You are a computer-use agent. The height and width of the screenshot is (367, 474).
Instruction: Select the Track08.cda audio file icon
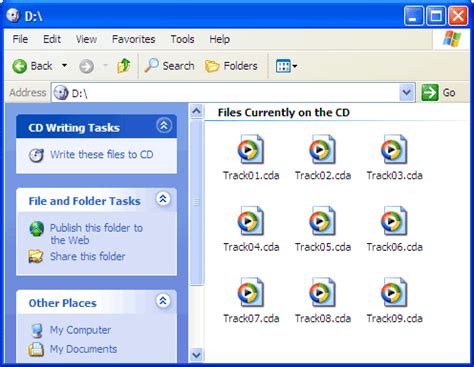(x=322, y=292)
